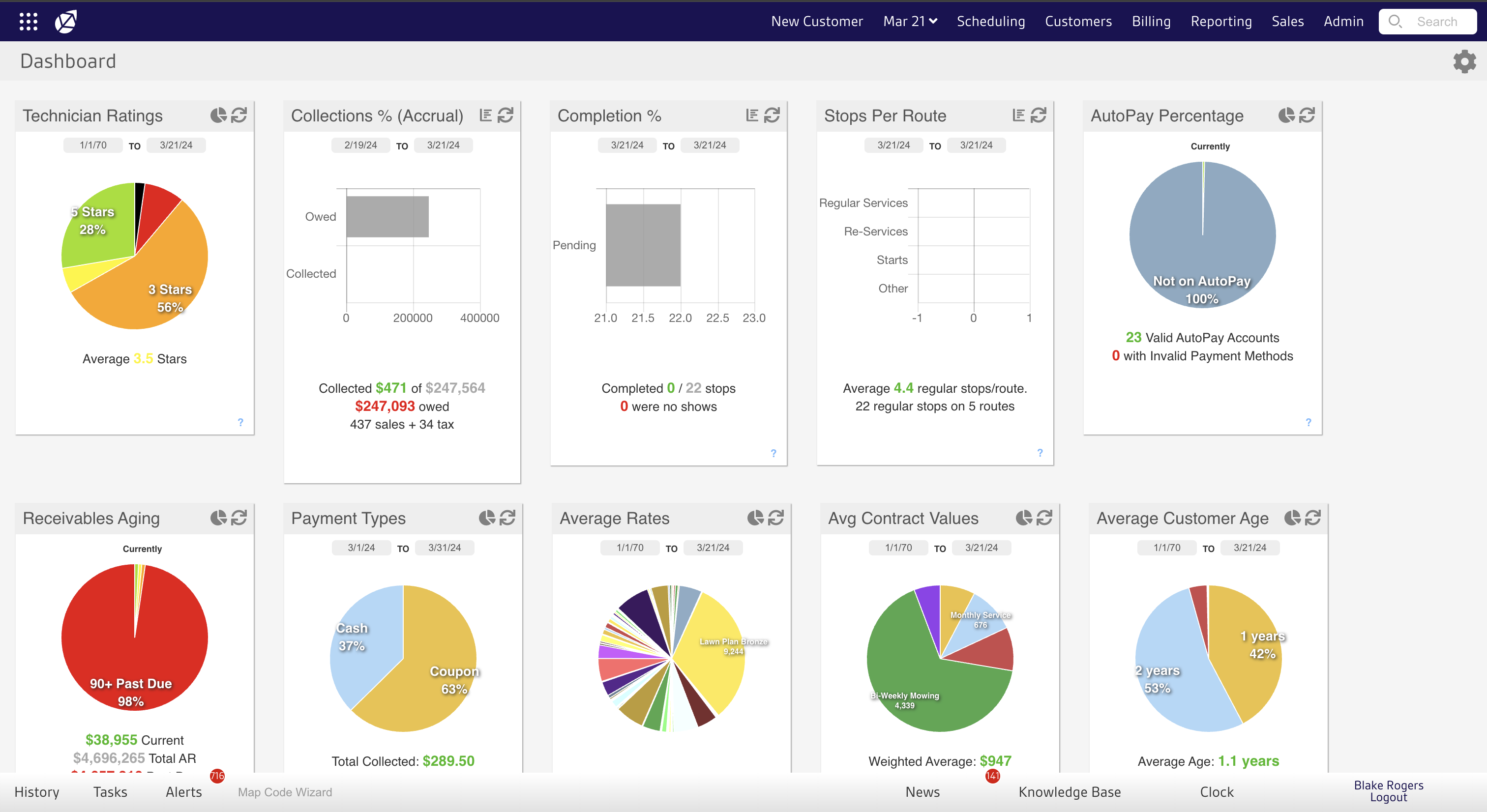Refresh the Completion % widget

772,116
